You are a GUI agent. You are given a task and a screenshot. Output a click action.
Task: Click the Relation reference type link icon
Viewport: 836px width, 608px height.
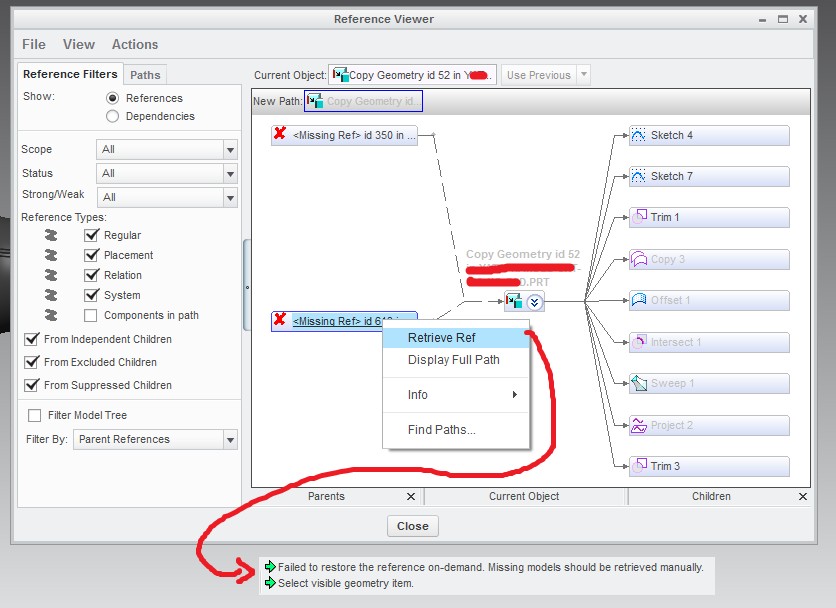click(51, 275)
